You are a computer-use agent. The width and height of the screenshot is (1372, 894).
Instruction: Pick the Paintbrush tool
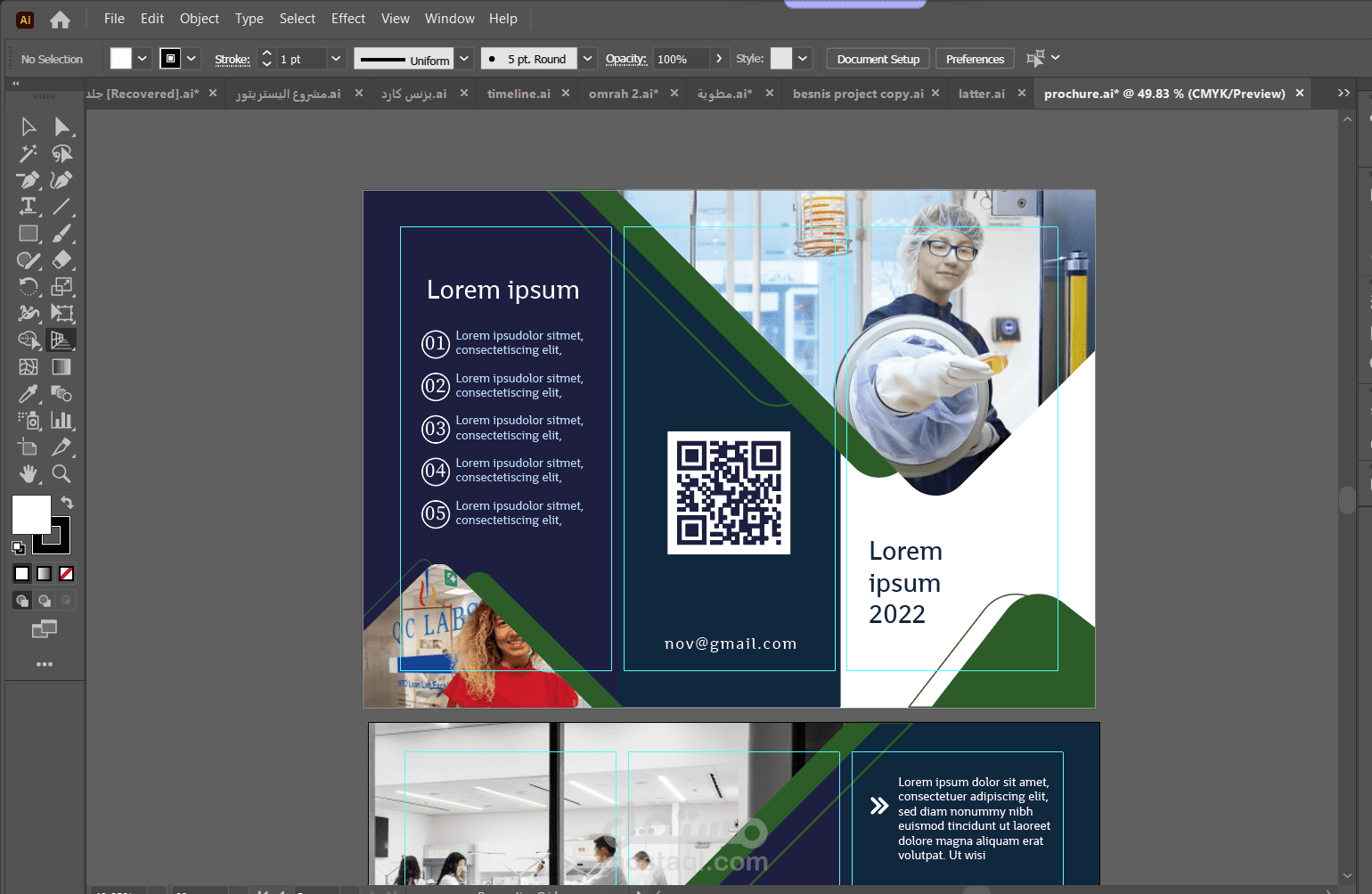[x=61, y=234]
